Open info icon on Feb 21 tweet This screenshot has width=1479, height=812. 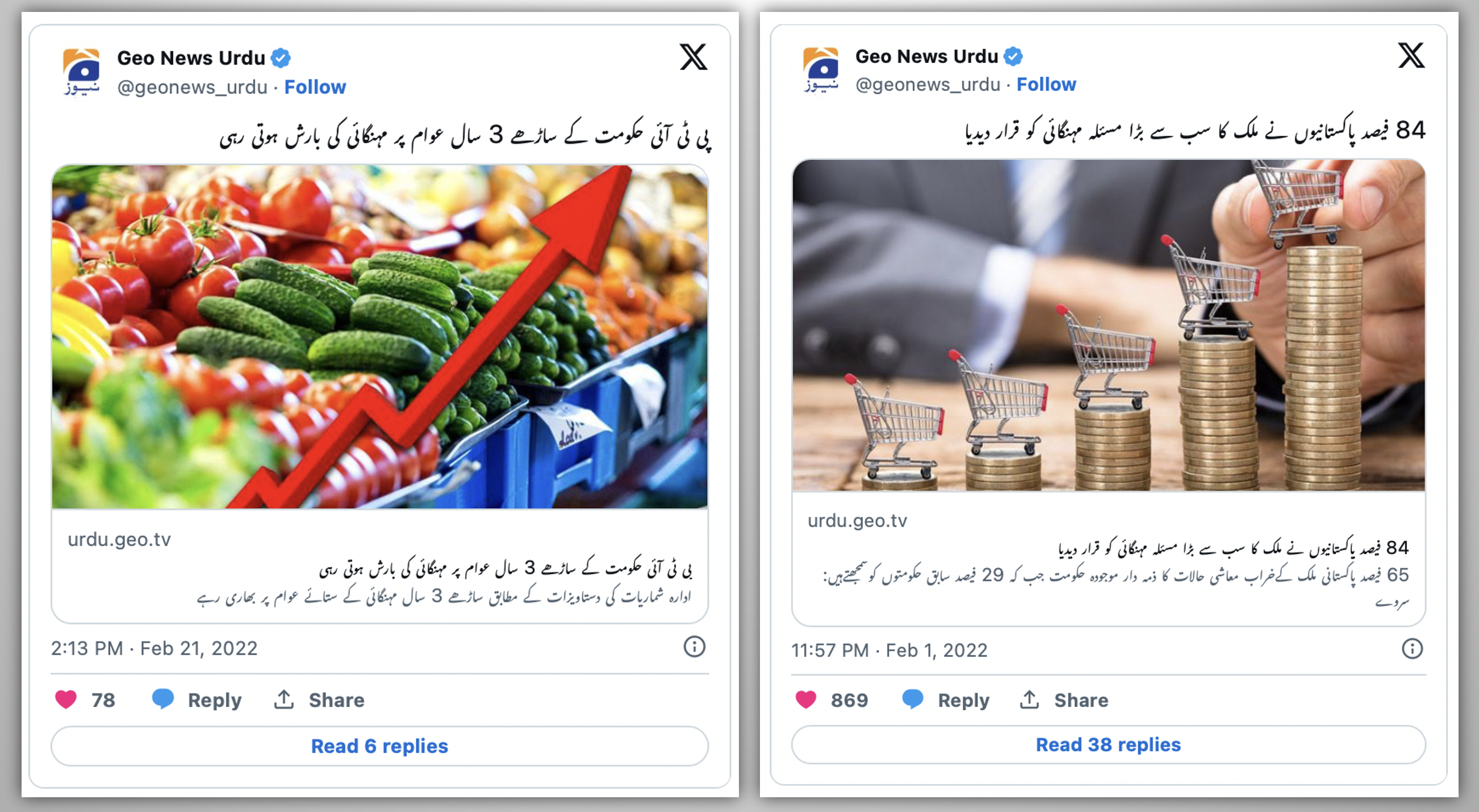(694, 647)
